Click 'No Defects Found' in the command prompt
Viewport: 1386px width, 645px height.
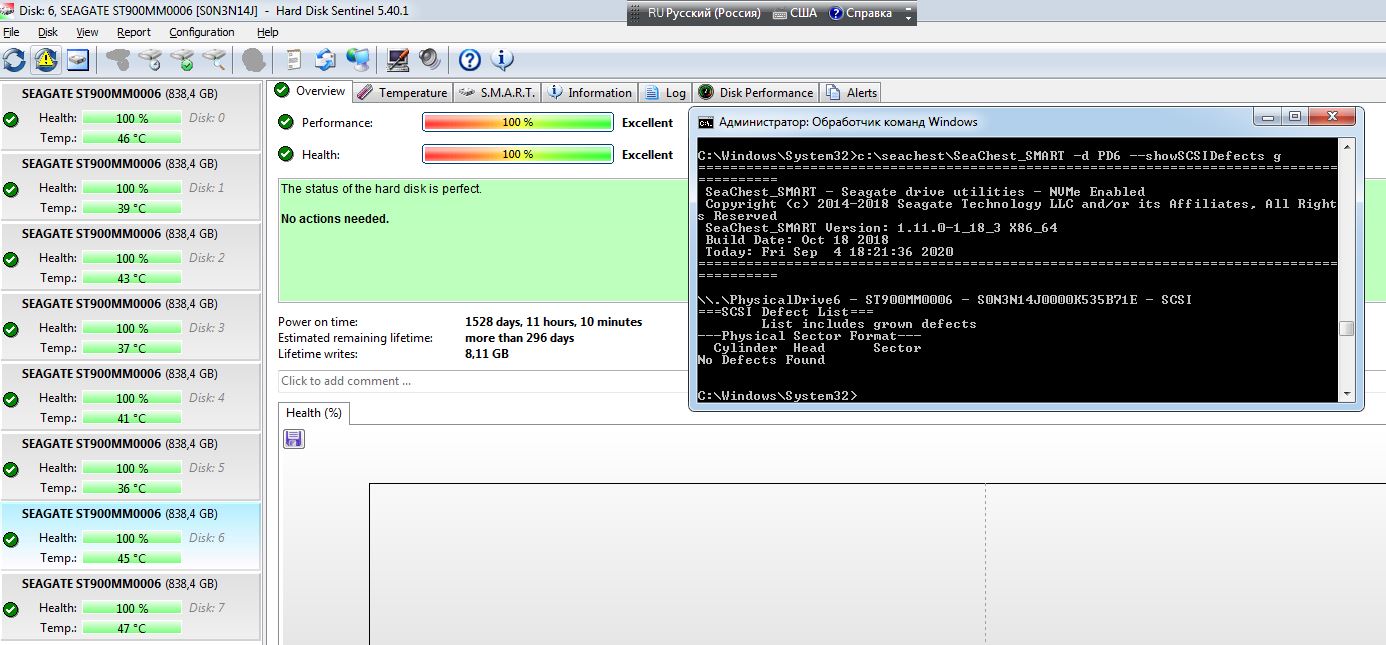click(761, 360)
